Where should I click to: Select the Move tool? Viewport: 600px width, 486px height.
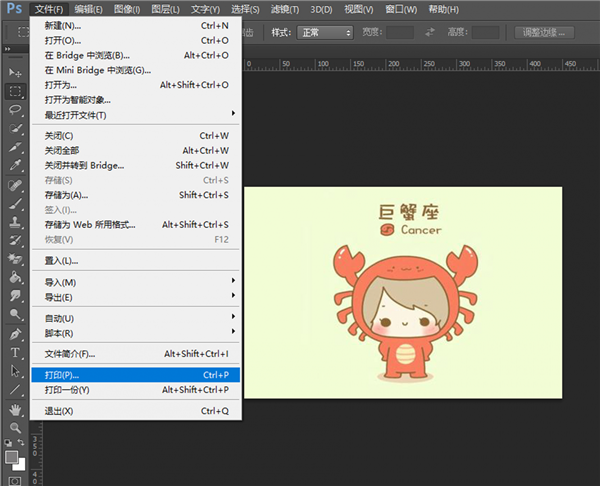16,73
